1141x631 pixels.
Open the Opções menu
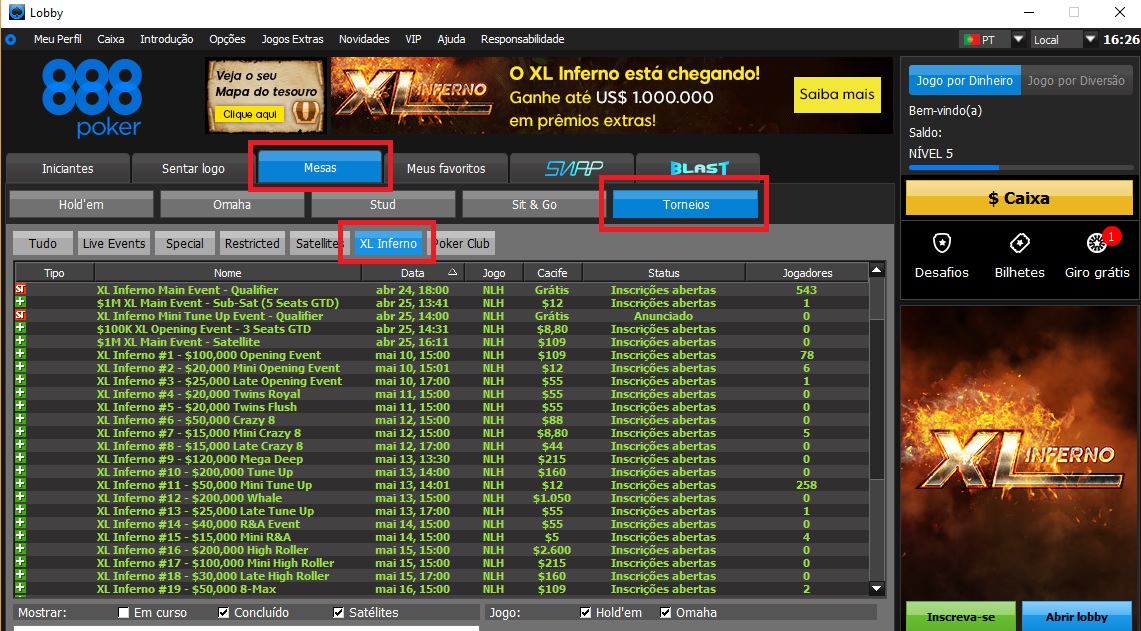point(227,39)
